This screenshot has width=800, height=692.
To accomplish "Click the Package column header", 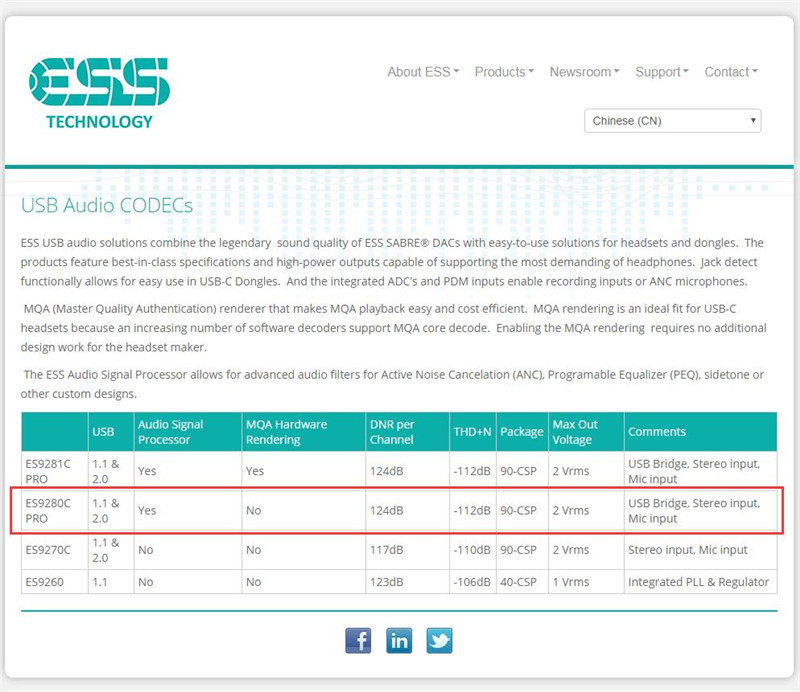I will [521, 432].
